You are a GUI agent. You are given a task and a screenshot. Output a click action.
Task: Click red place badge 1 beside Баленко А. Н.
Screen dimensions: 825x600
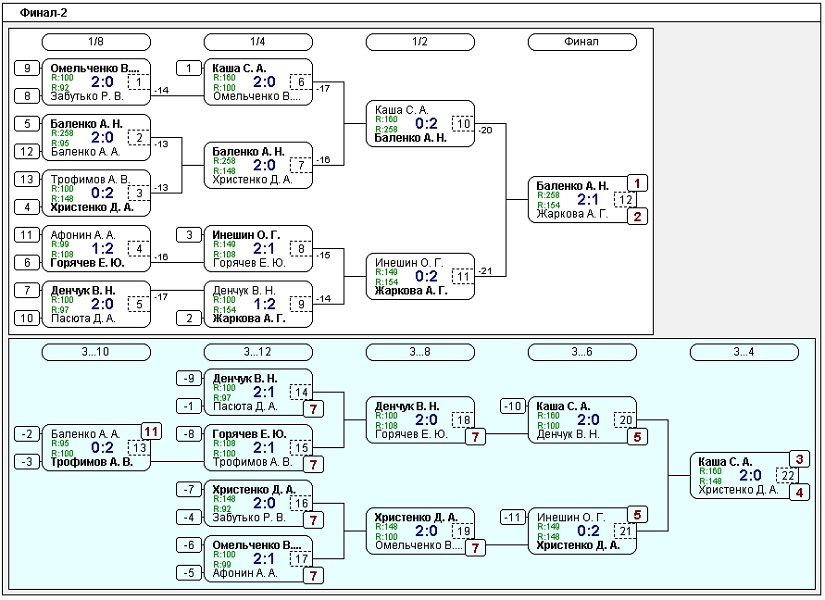tap(637, 183)
